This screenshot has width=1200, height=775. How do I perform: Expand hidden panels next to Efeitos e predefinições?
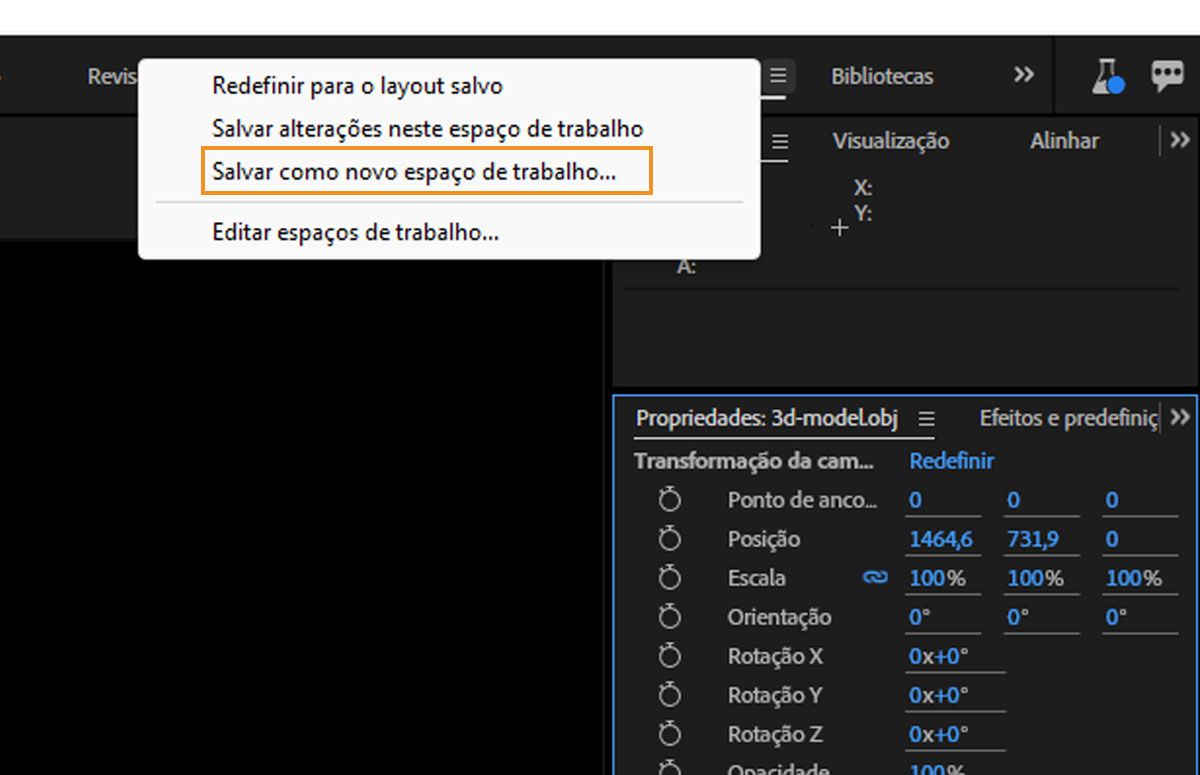click(x=1181, y=418)
